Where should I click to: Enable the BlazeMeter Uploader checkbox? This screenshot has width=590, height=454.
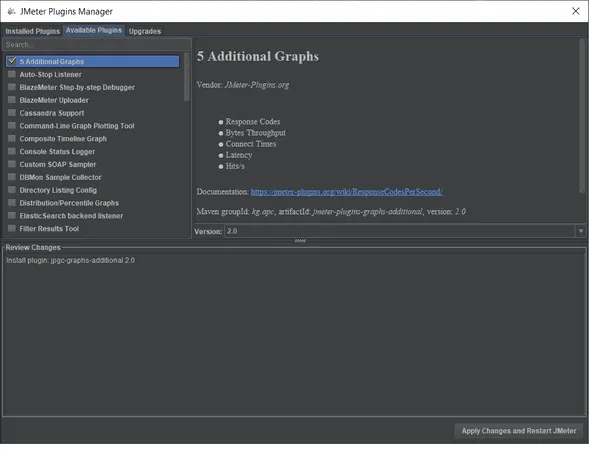[12, 100]
